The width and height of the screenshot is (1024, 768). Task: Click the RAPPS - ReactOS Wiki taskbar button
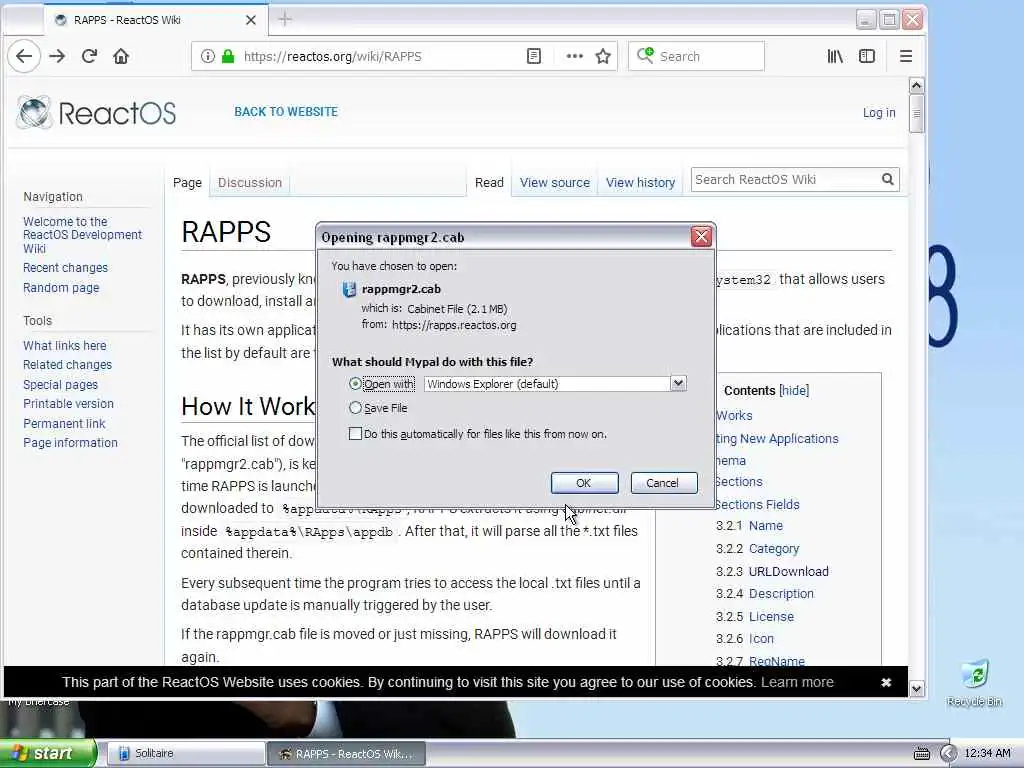347,754
